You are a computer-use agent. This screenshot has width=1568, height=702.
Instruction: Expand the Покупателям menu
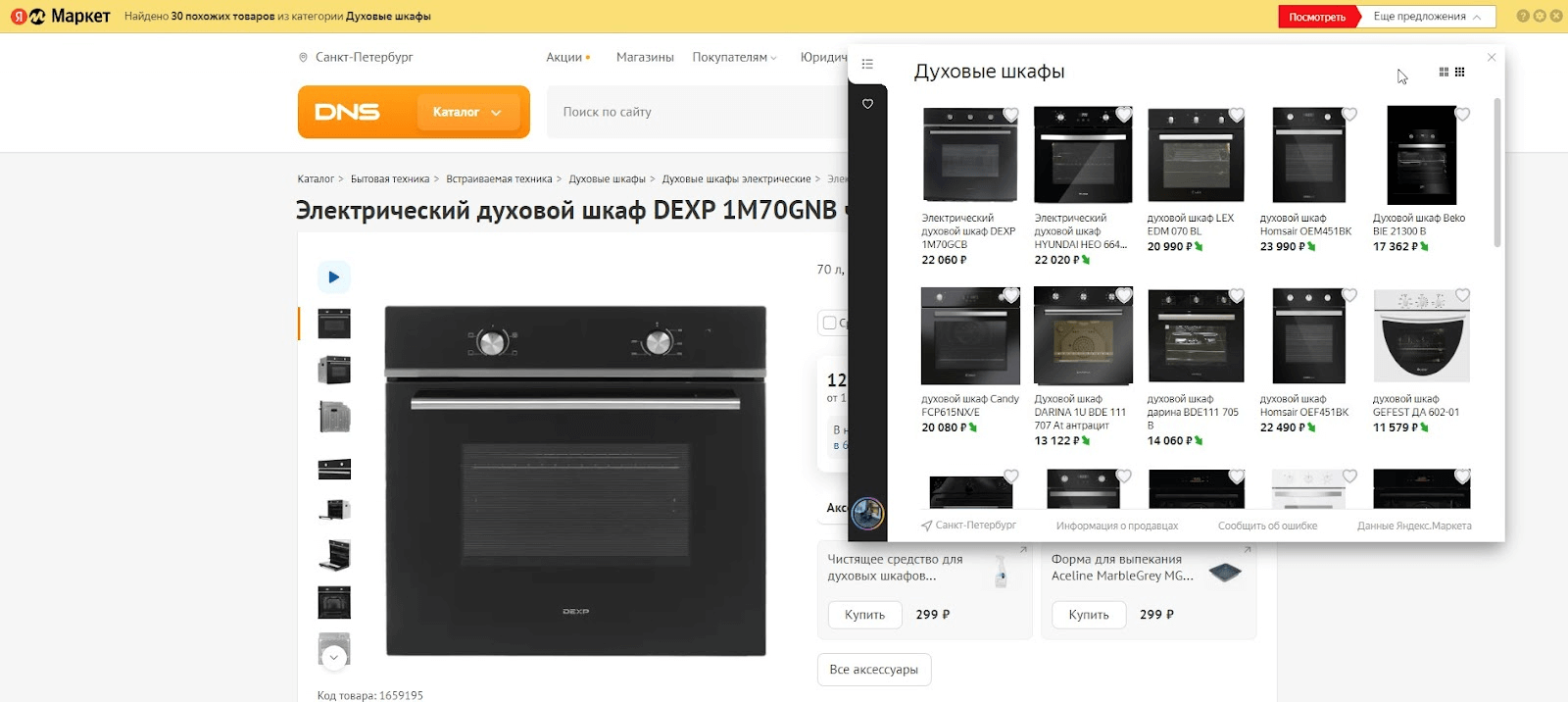(734, 58)
